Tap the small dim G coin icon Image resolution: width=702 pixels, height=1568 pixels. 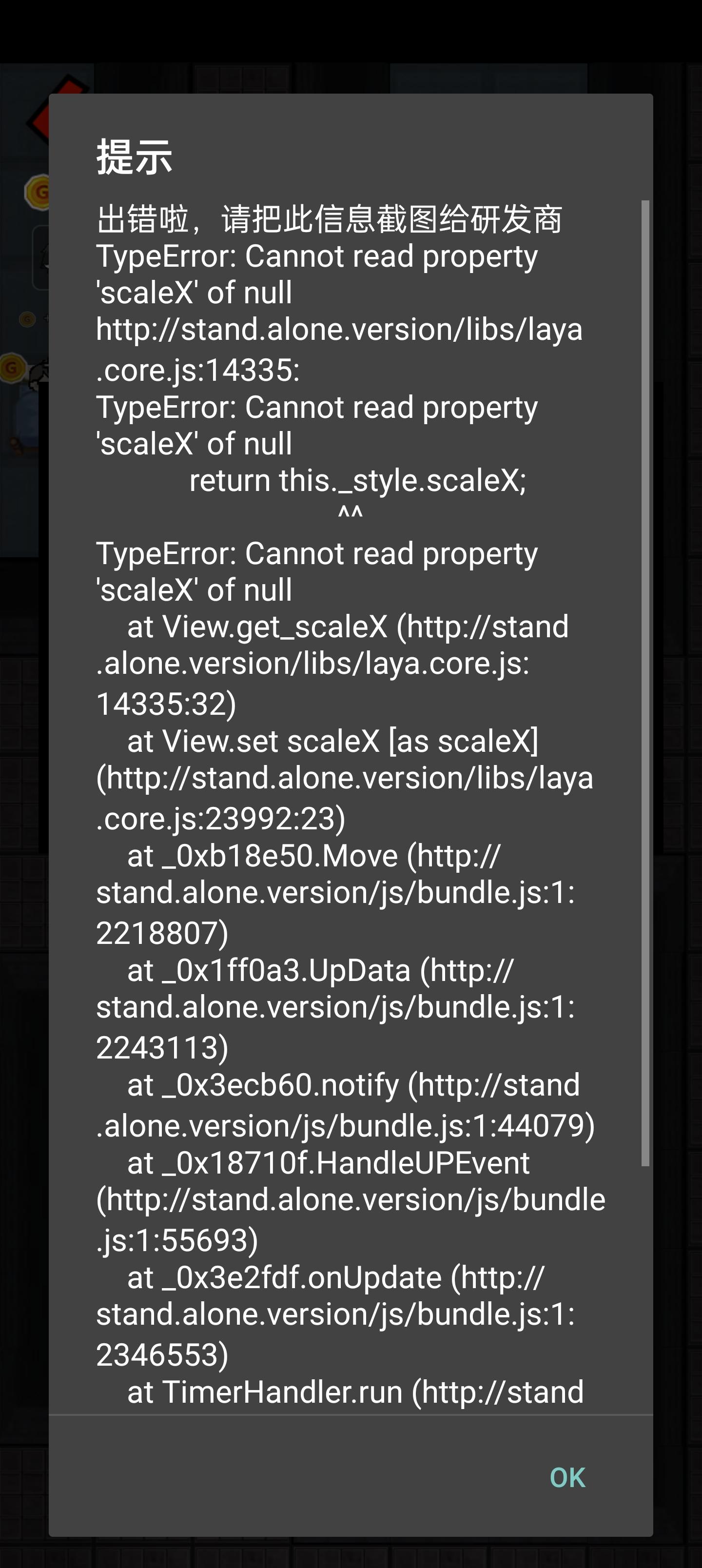click(x=27, y=319)
